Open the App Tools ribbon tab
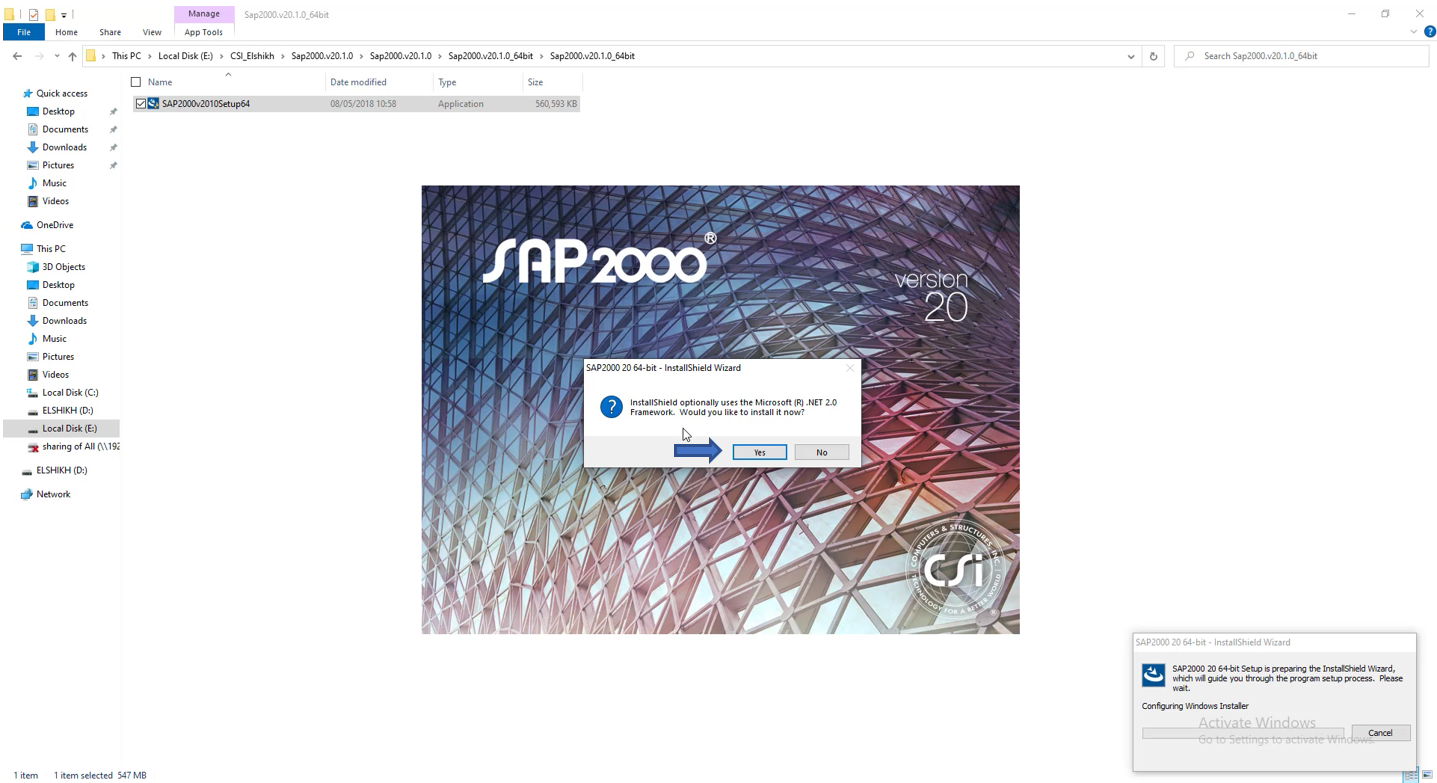Screen dimensions: 1437x783 [x=204, y=32]
